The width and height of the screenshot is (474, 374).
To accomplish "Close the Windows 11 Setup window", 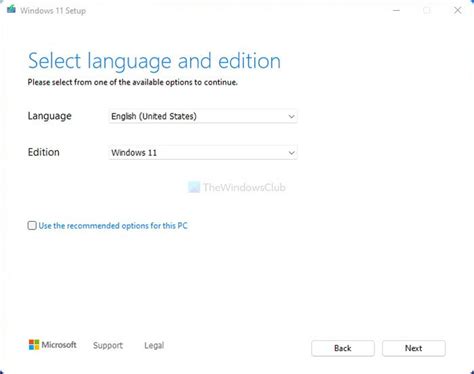I will (x=458, y=10).
